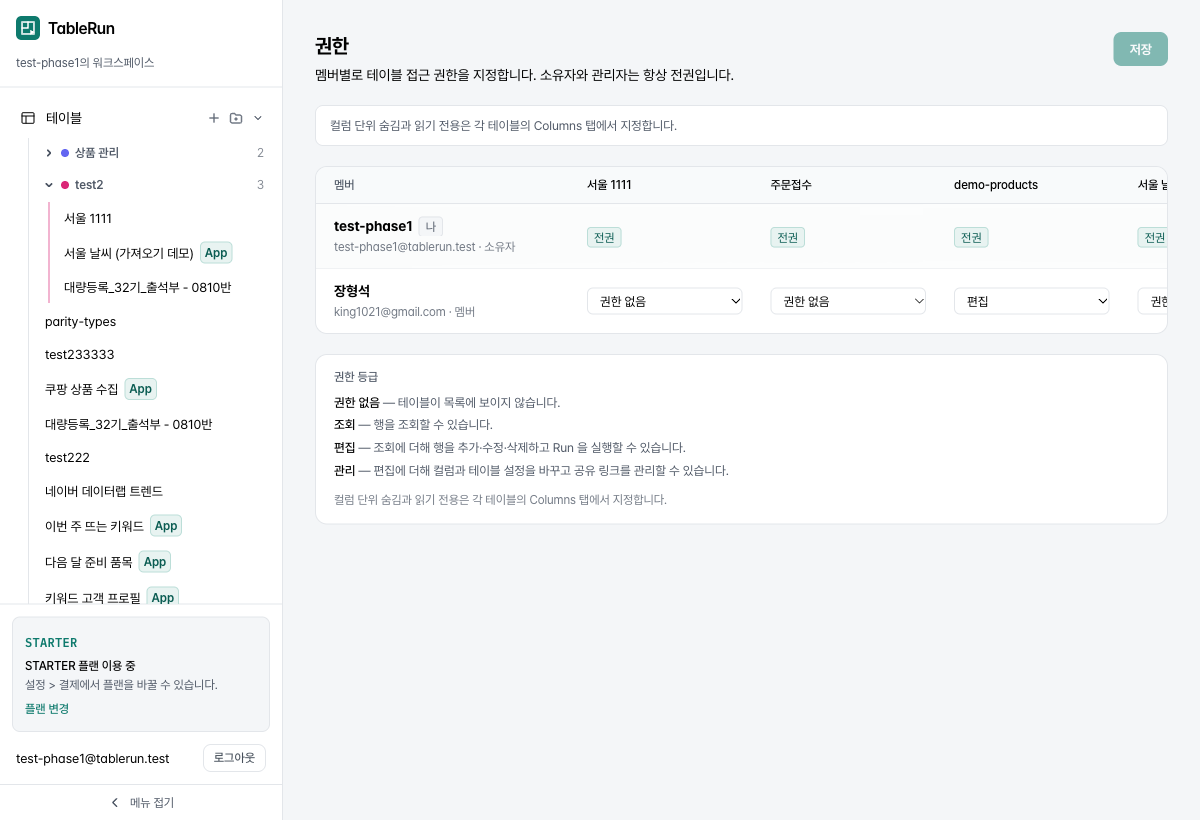
Task: Open the 쿠팡 상품 수집 table
Action: [81, 389]
